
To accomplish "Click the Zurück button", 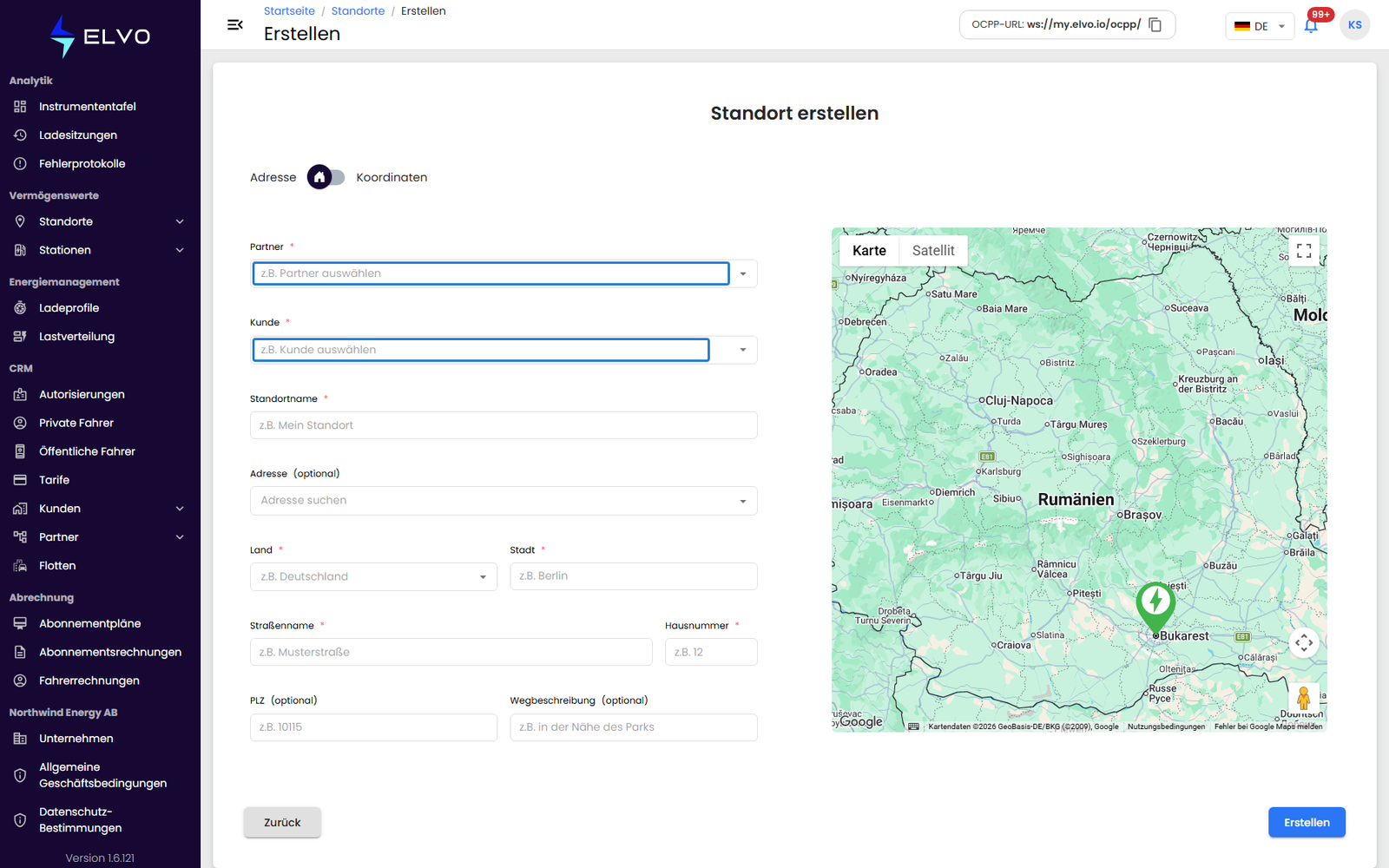I will coord(282,823).
